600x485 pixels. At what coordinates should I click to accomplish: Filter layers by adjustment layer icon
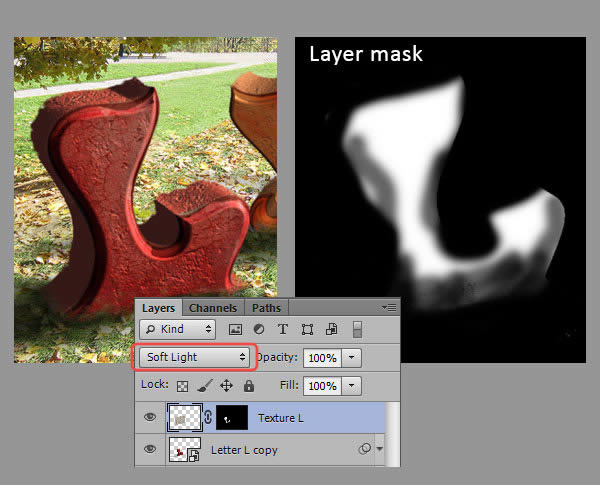[x=259, y=329]
